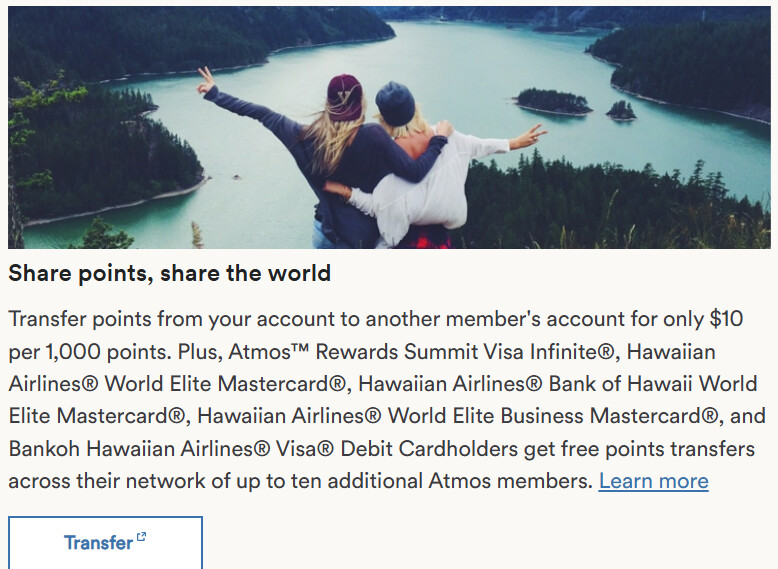Click the raised peace-sign hand on the left
Screen dimensions: 778x569
pos(205,80)
